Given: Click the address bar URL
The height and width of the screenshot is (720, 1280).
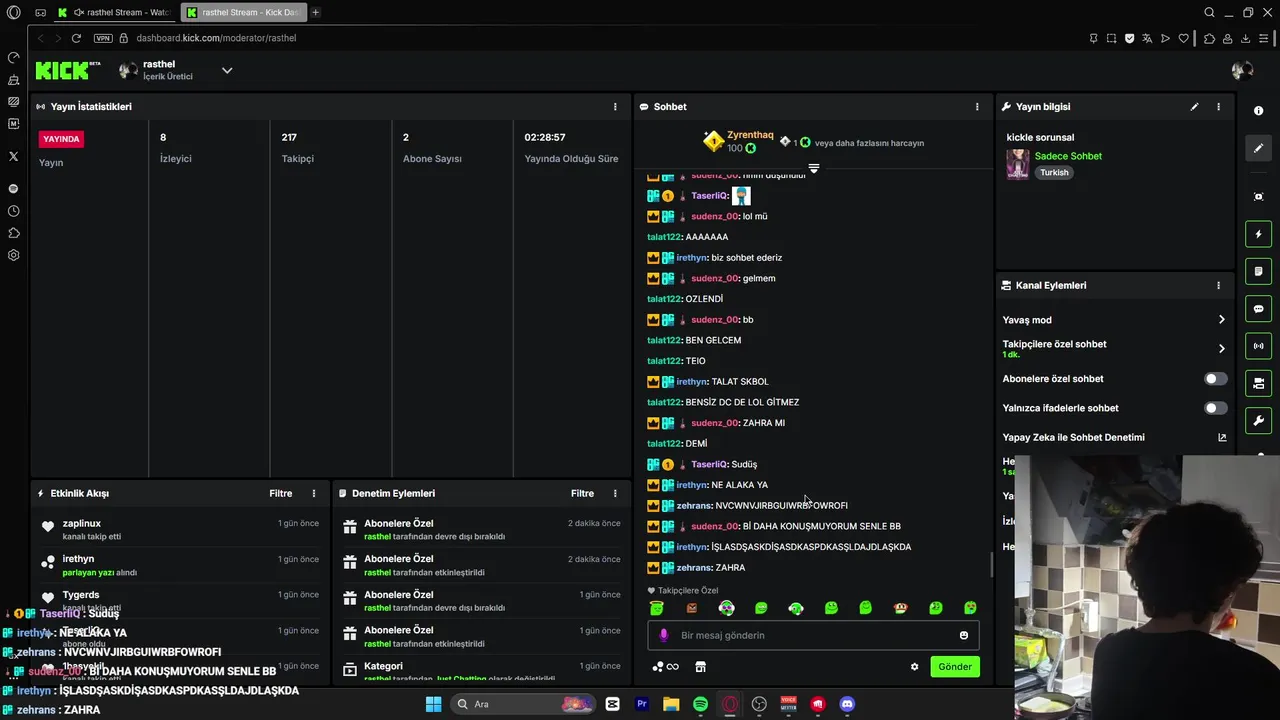Looking at the screenshot, I should [x=216, y=38].
